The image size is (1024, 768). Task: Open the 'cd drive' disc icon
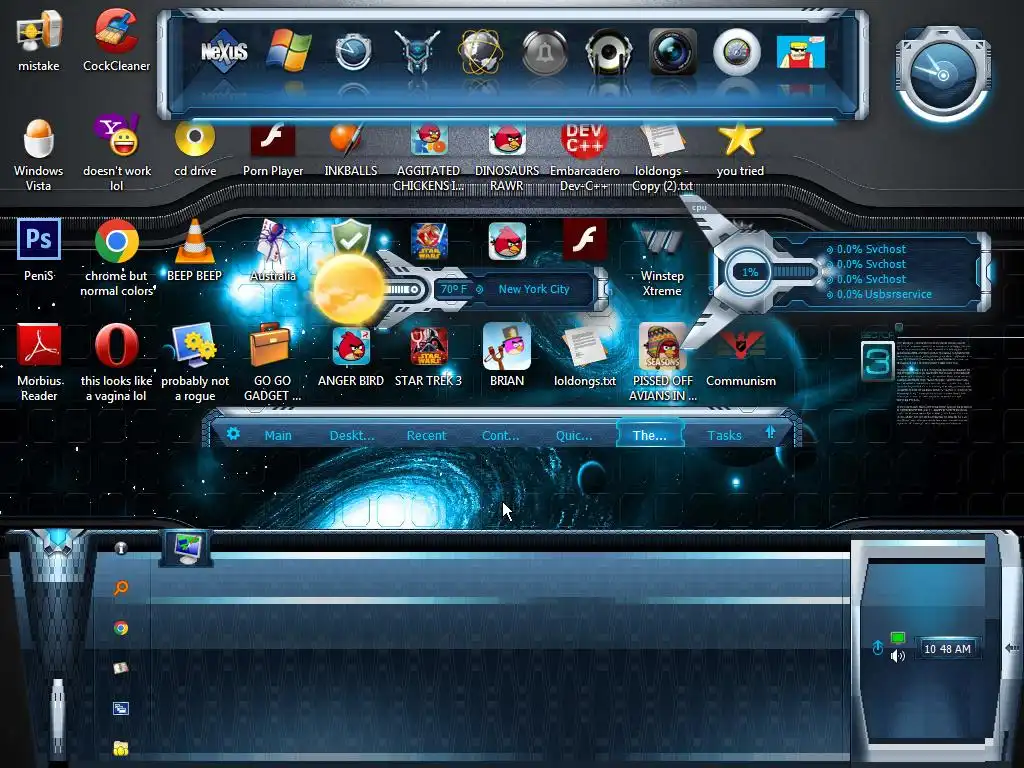[195, 149]
